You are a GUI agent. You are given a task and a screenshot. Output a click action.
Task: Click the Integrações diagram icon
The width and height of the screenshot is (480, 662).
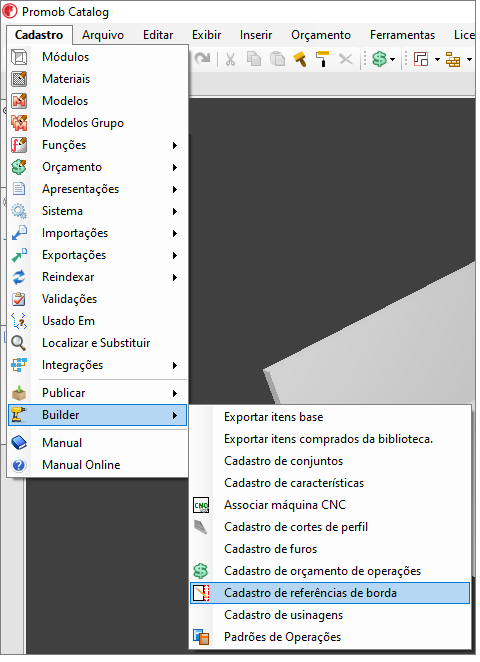[19, 365]
